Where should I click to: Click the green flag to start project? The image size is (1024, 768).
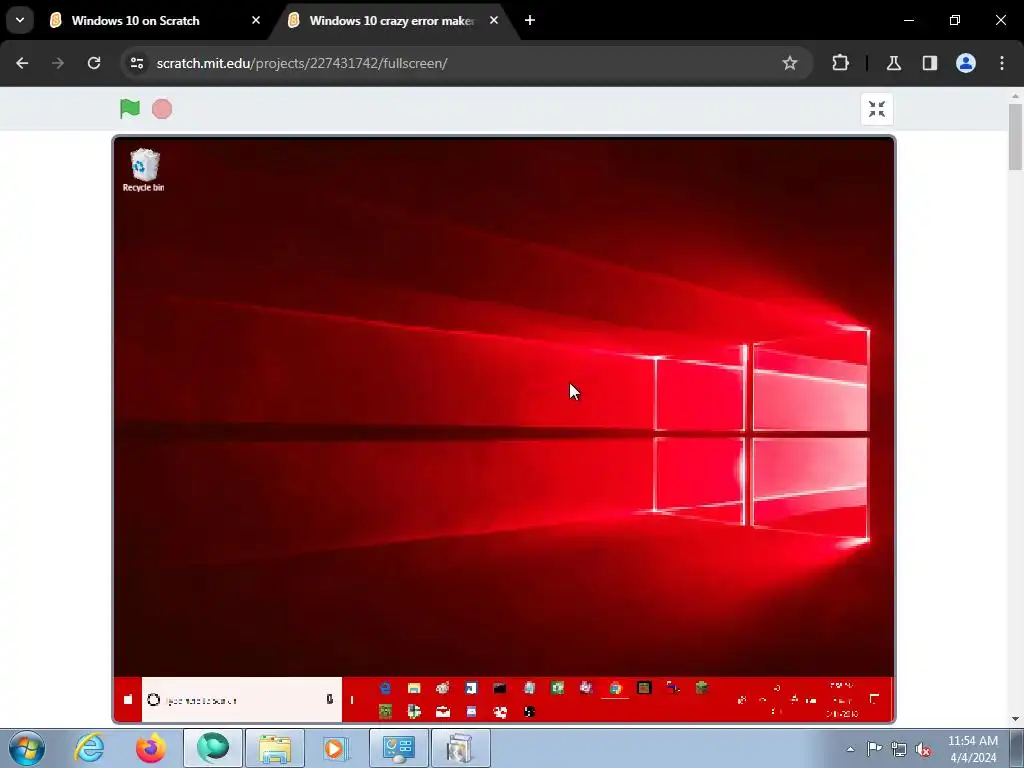130,108
